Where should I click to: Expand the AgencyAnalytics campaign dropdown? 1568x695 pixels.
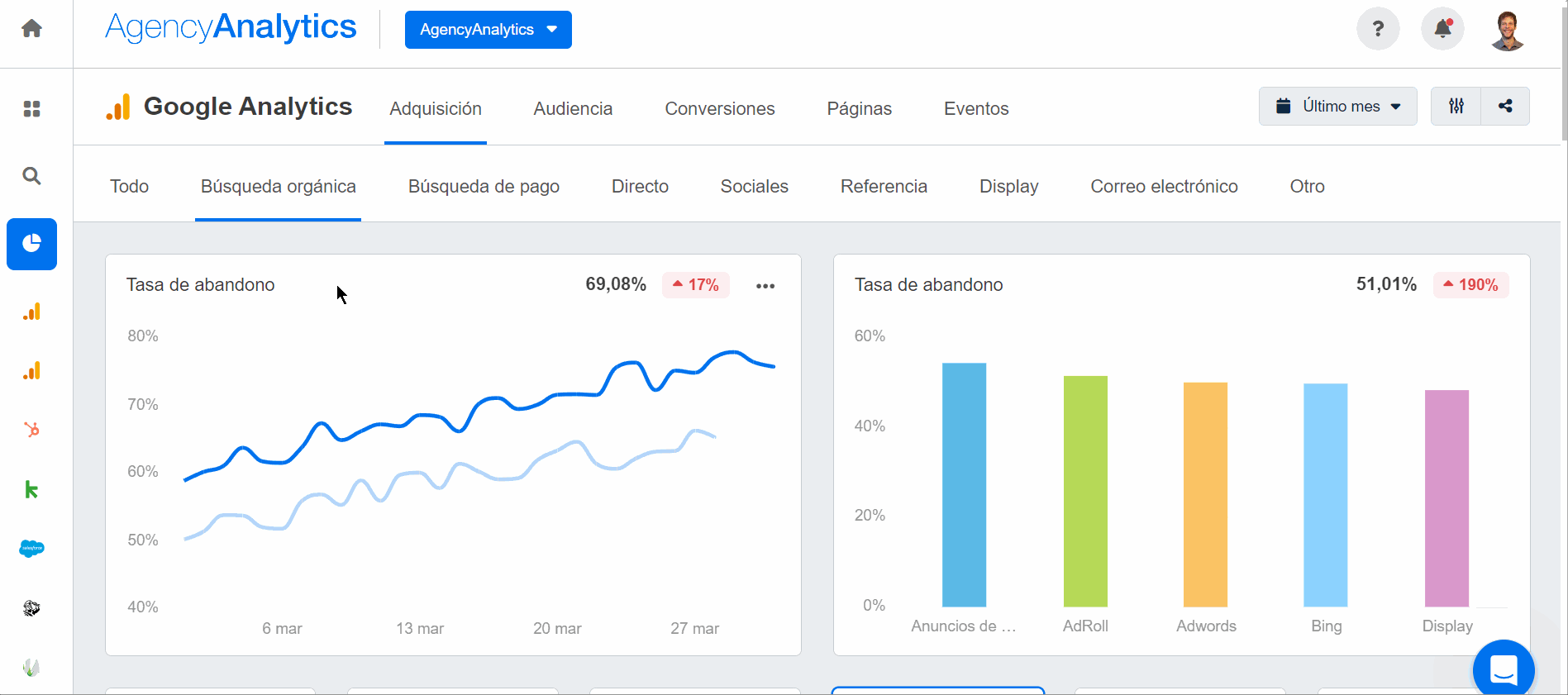click(488, 30)
